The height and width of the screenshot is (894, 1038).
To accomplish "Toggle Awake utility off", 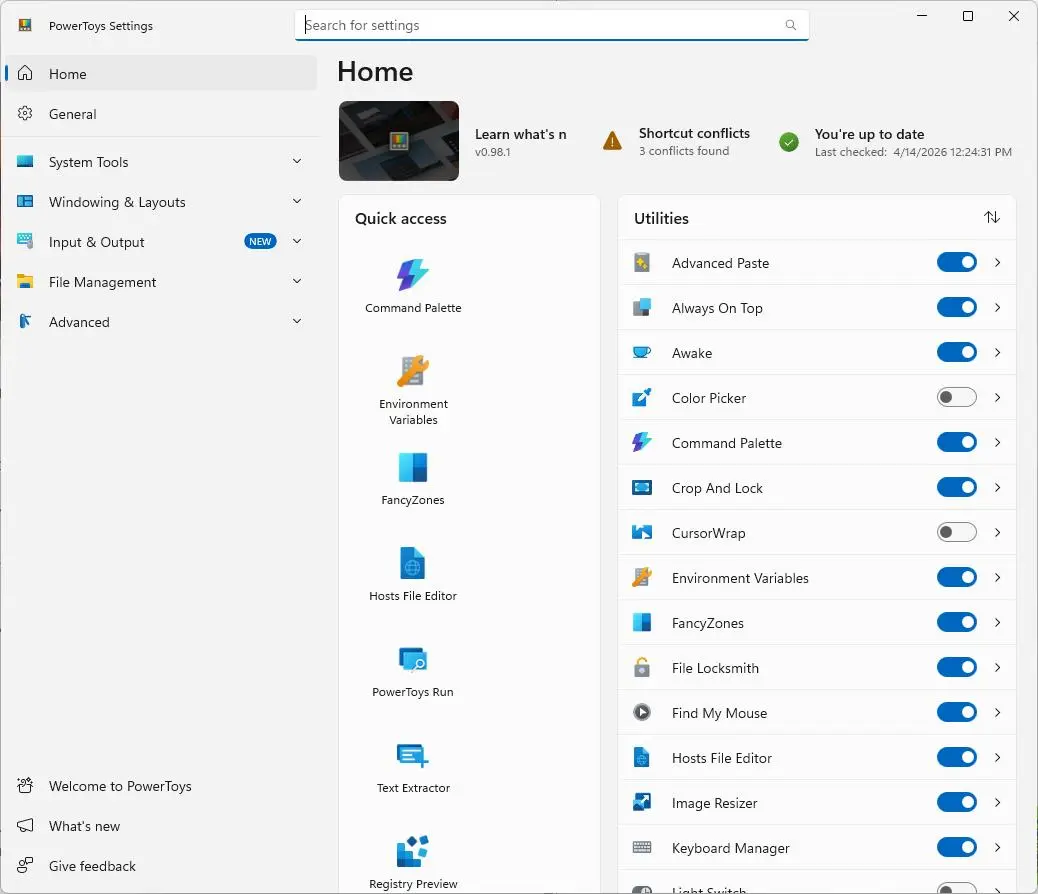I will click(957, 353).
